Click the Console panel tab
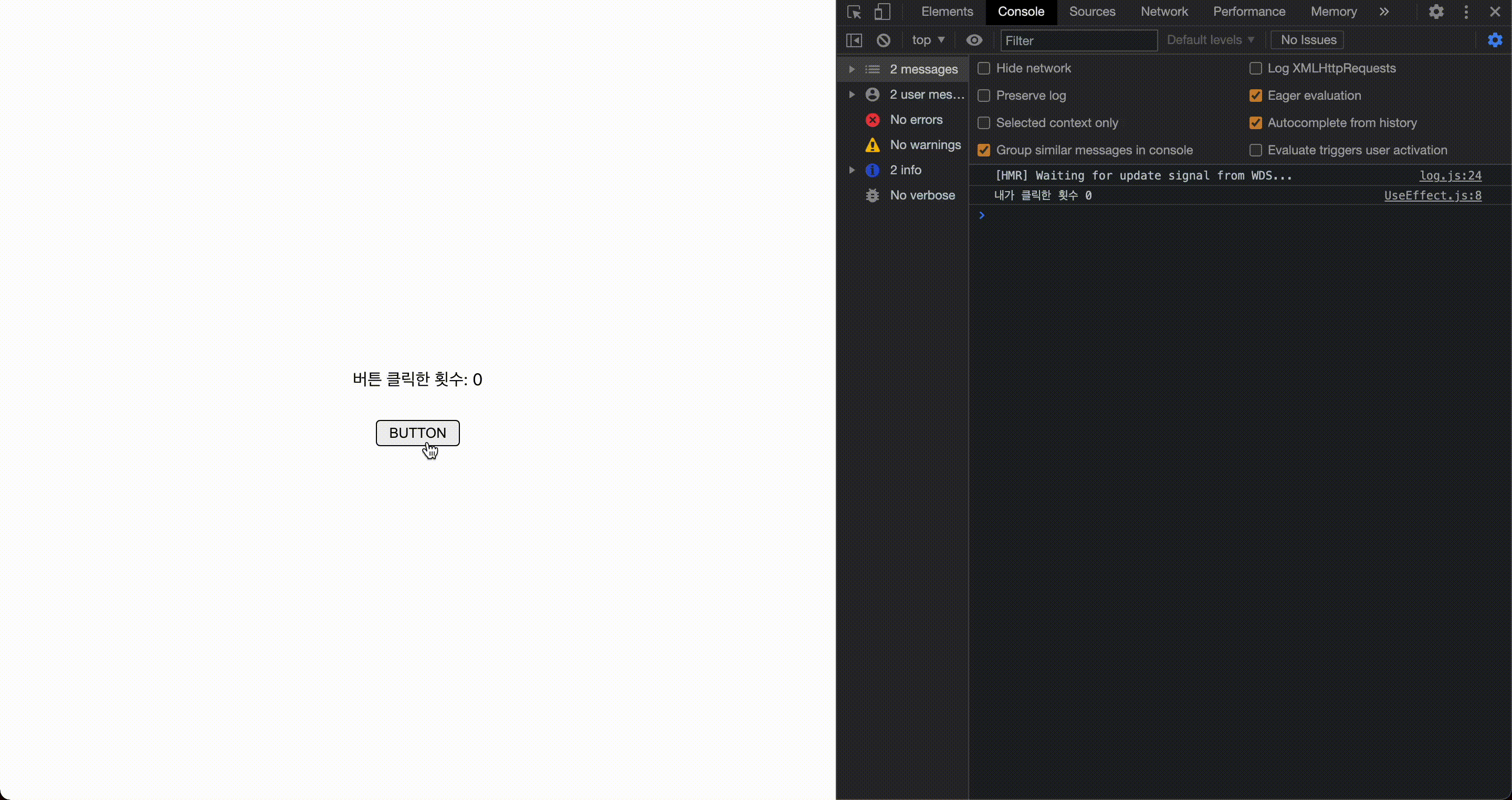The width and height of the screenshot is (1512, 800). pos(1022,11)
